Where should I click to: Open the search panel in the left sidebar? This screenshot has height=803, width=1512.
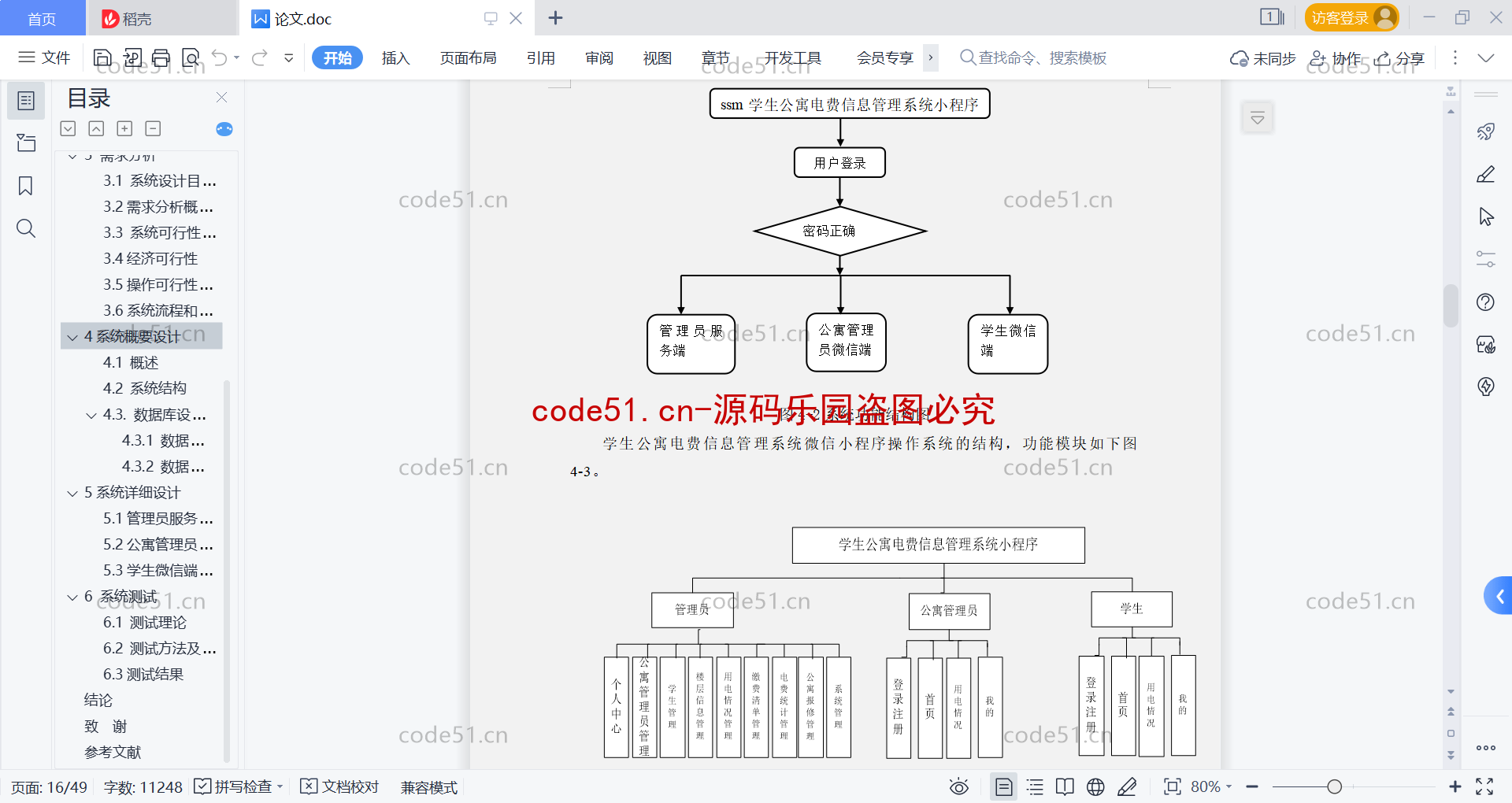point(26,228)
